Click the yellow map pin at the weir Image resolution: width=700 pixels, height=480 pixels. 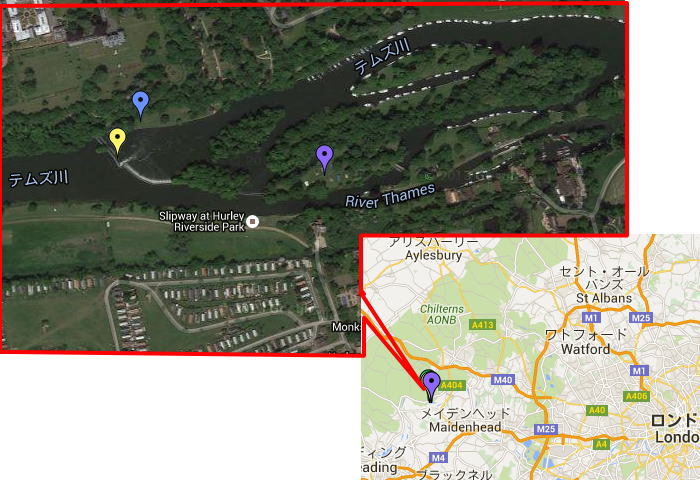(x=117, y=141)
